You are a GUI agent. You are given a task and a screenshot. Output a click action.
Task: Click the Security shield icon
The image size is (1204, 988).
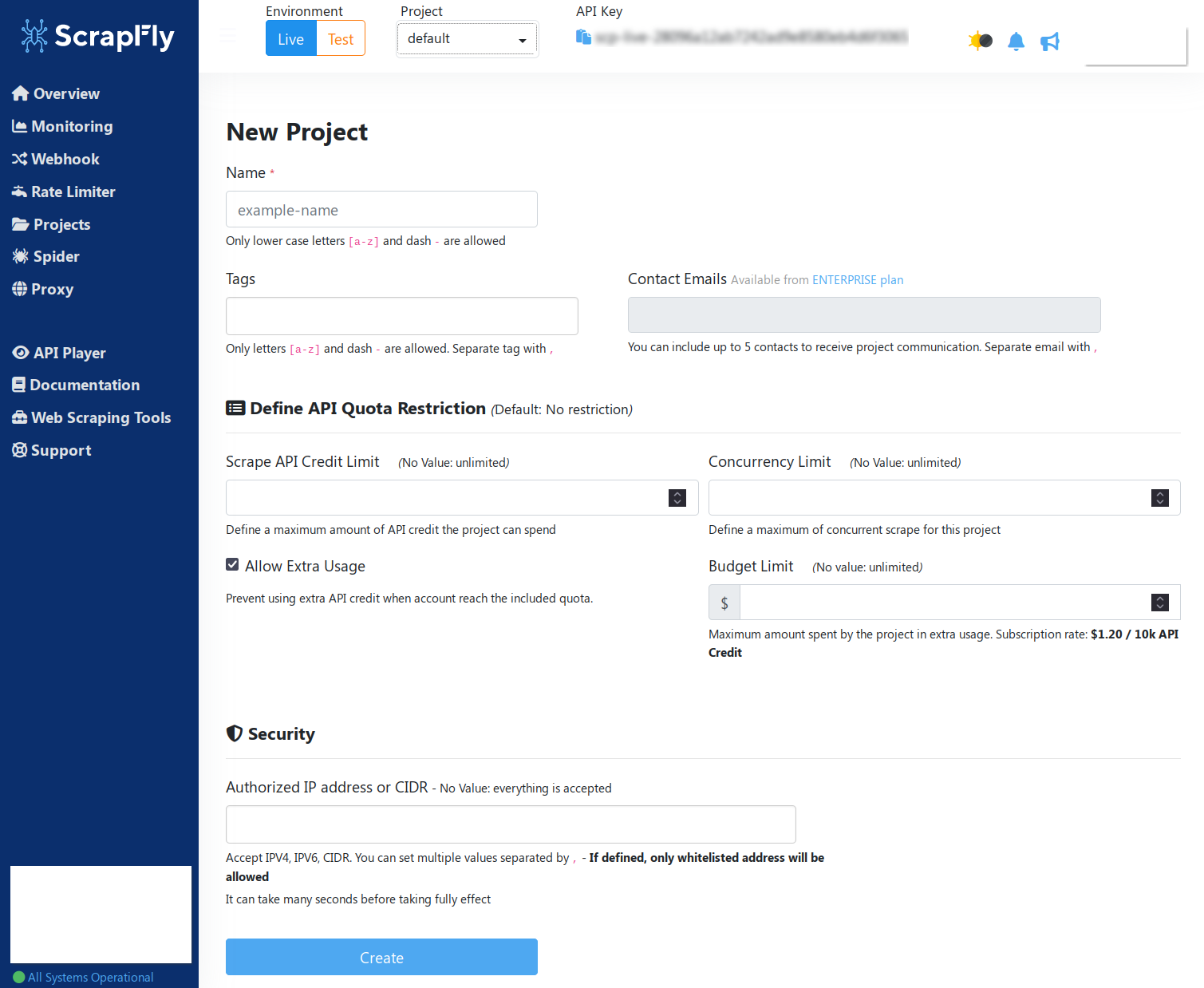pos(235,733)
